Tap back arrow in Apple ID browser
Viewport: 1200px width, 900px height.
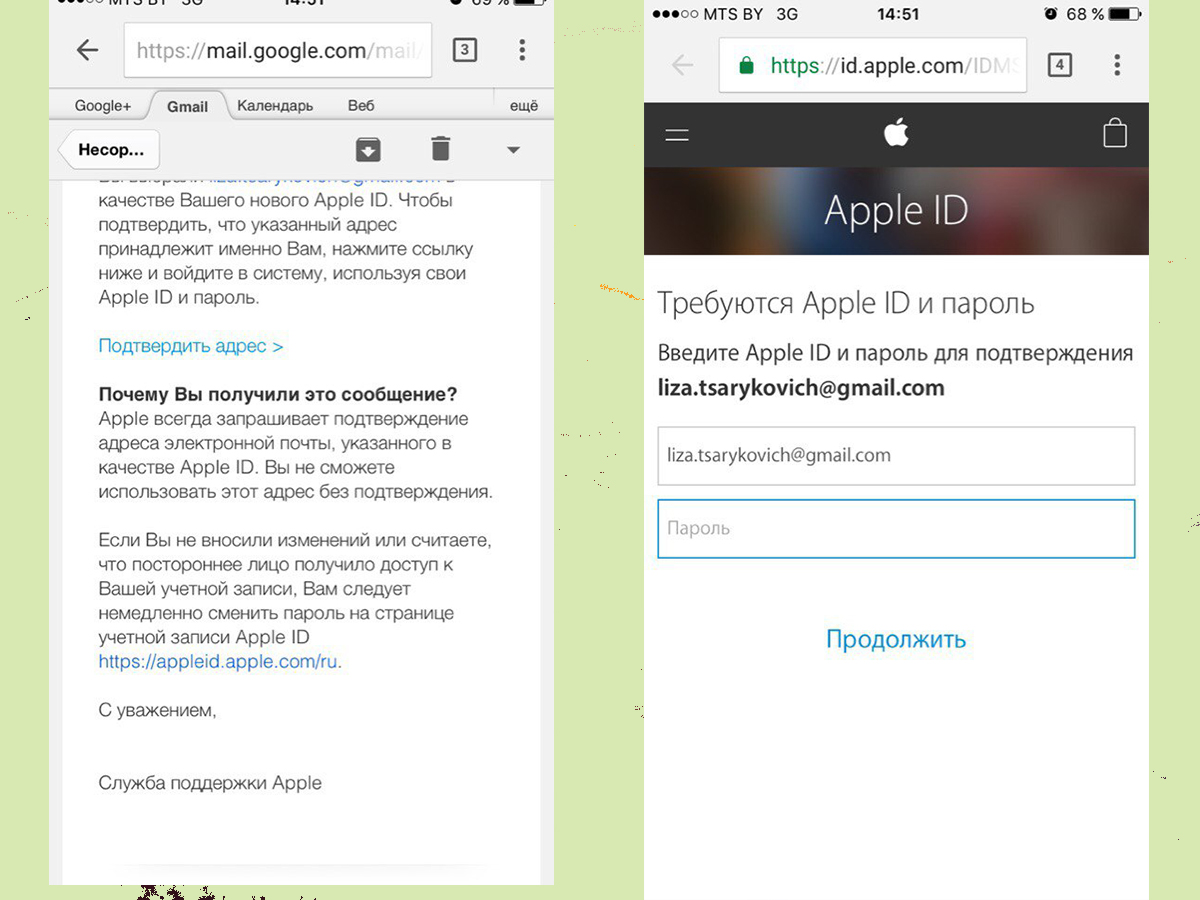(x=682, y=66)
